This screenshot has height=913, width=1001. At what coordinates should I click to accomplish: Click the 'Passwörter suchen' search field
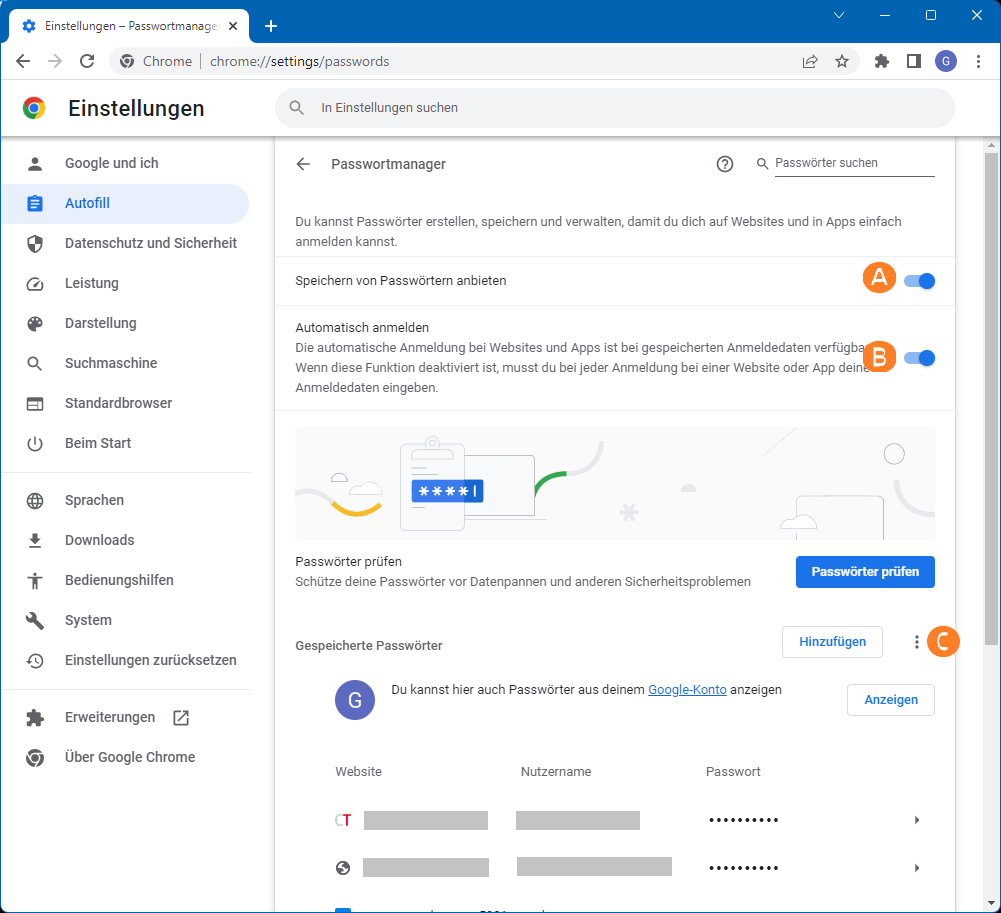[853, 163]
